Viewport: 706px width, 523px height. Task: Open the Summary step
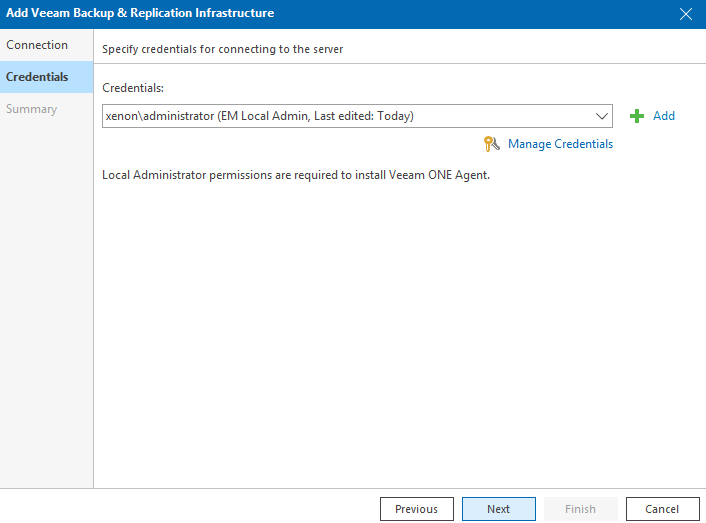click(x=46, y=109)
